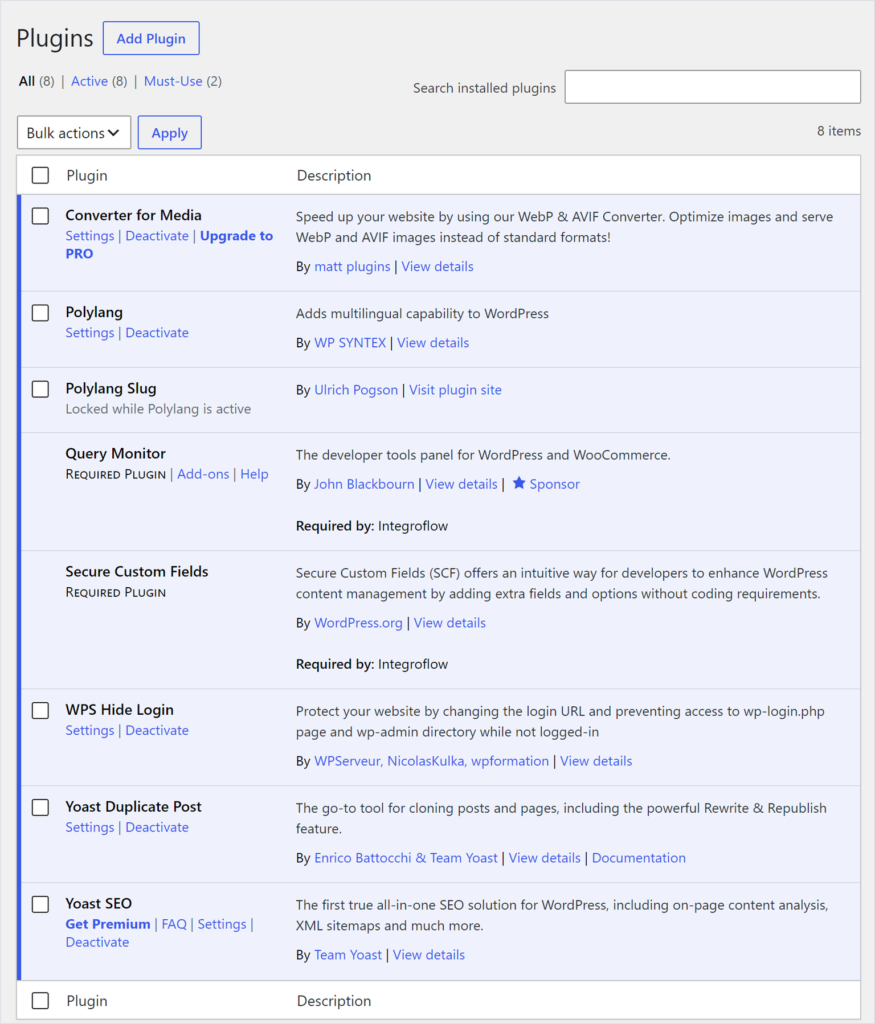Viewport: 875px width, 1024px height.
Task: Tick the Polylang Slug checkbox
Action: pyautogui.click(x=40, y=389)
